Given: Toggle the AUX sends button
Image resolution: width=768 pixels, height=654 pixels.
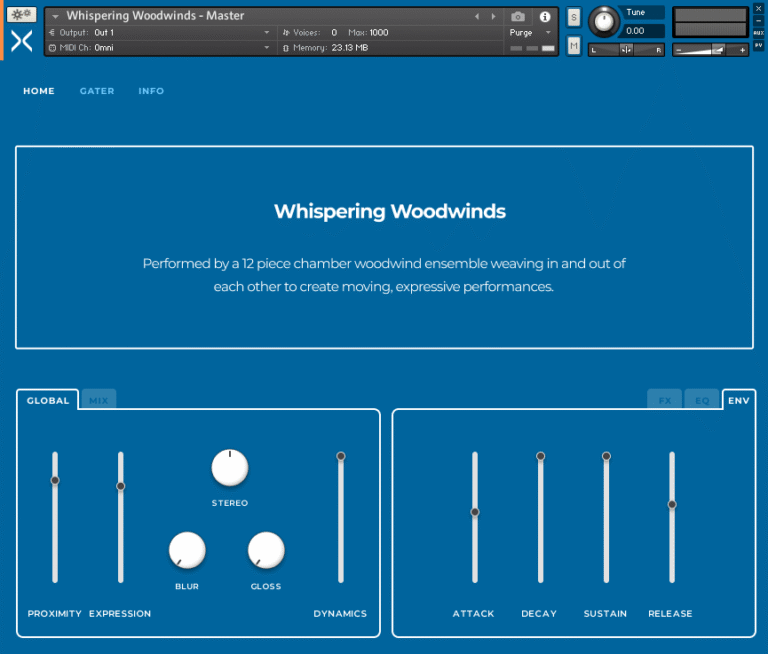Looking at the screenshot, I should 758,32.
